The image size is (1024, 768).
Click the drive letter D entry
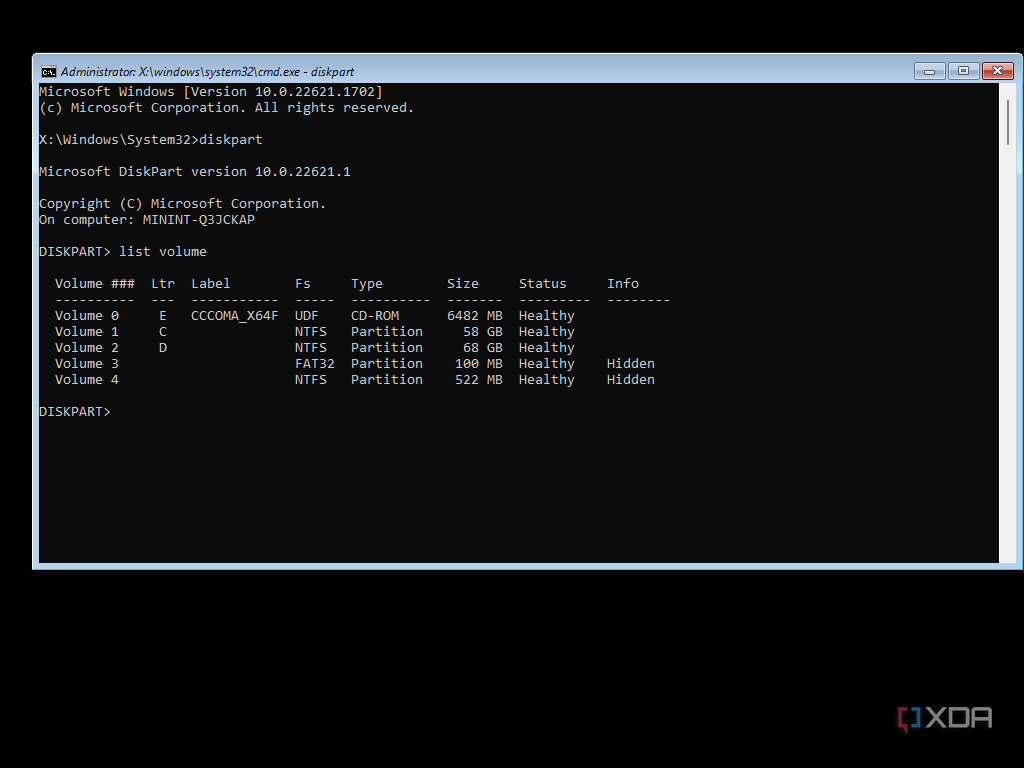[163, 348]
